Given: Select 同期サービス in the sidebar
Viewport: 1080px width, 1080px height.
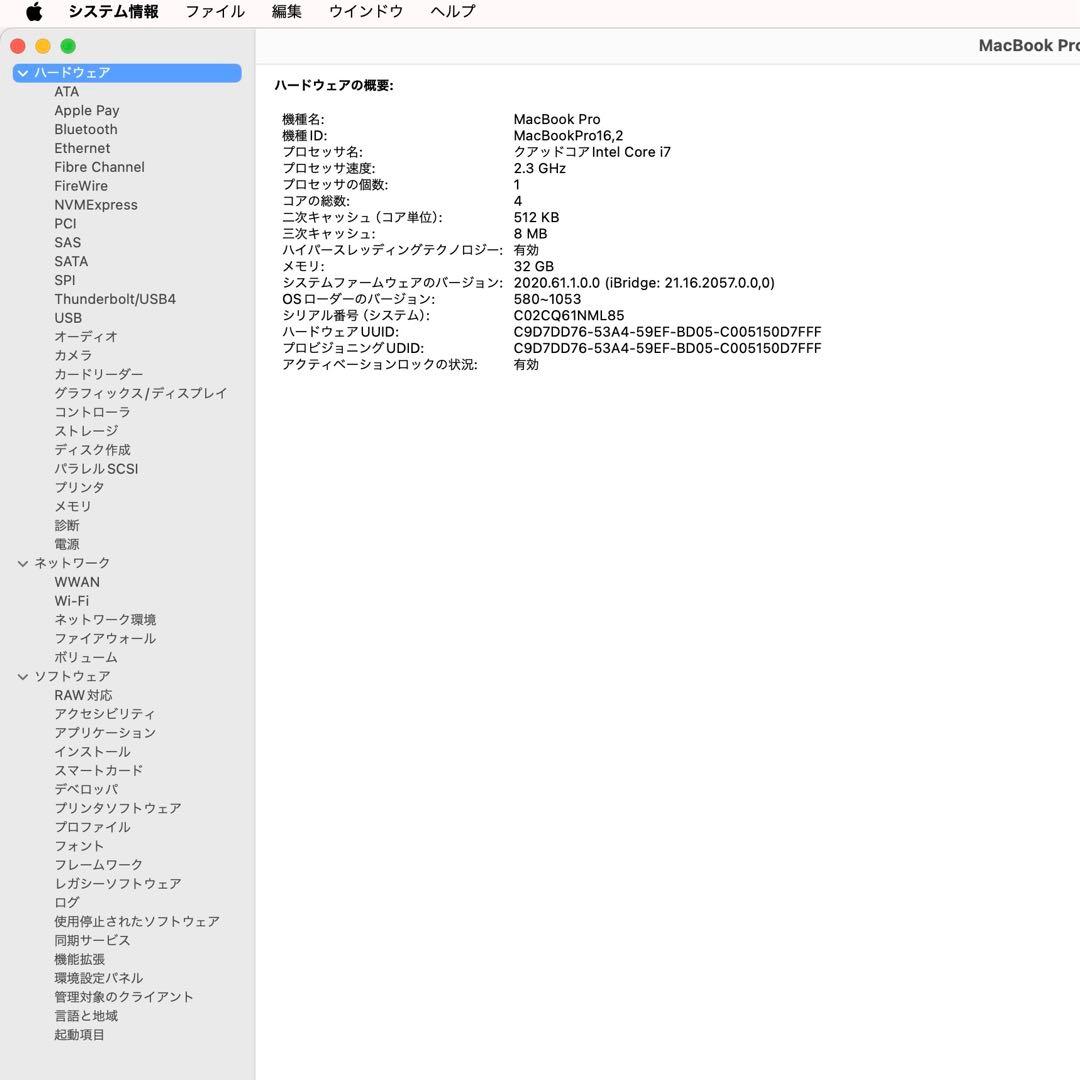Looking at the screenshot, I should tap(92, 941).
